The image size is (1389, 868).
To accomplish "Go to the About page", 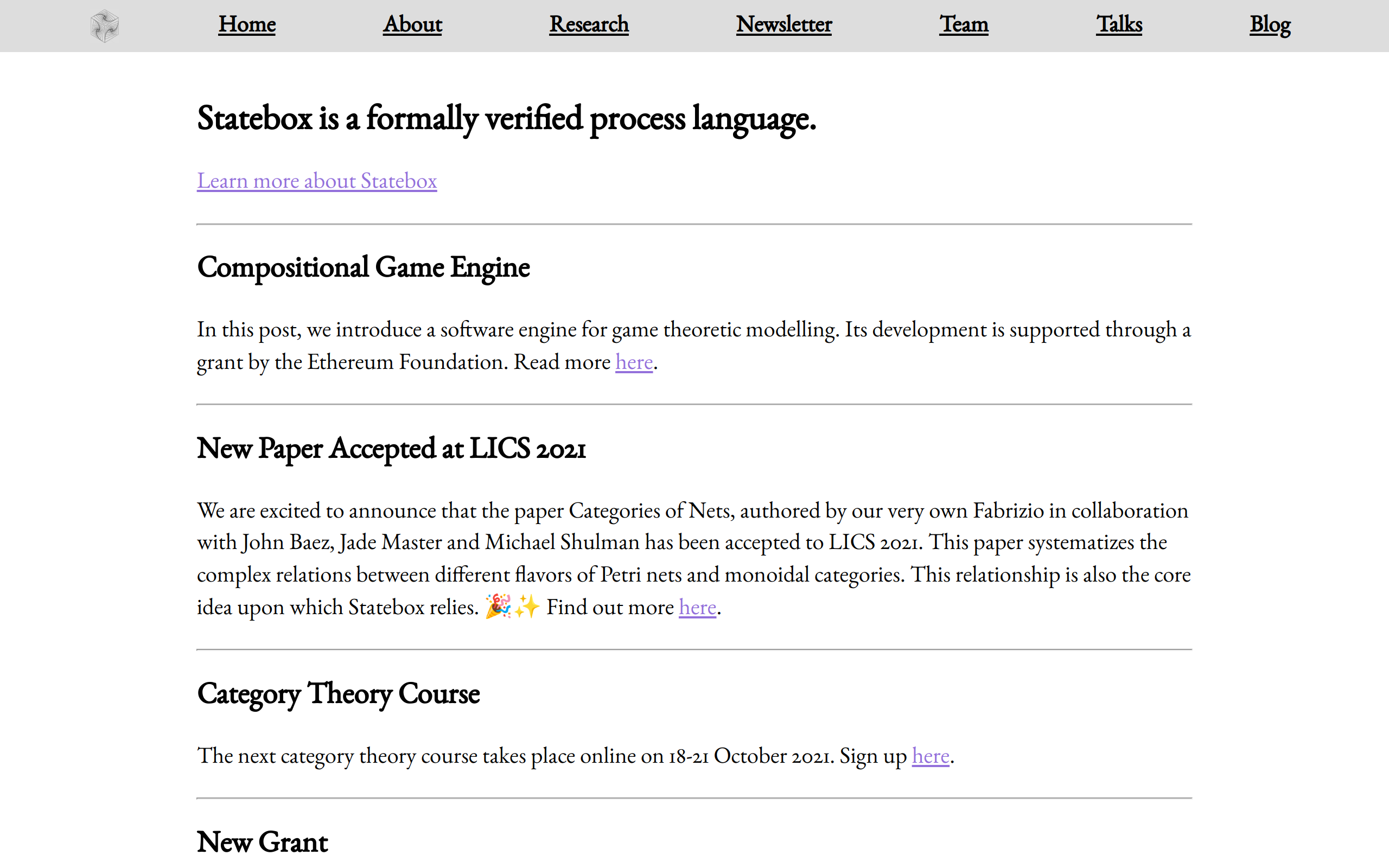I will [412, 25].
